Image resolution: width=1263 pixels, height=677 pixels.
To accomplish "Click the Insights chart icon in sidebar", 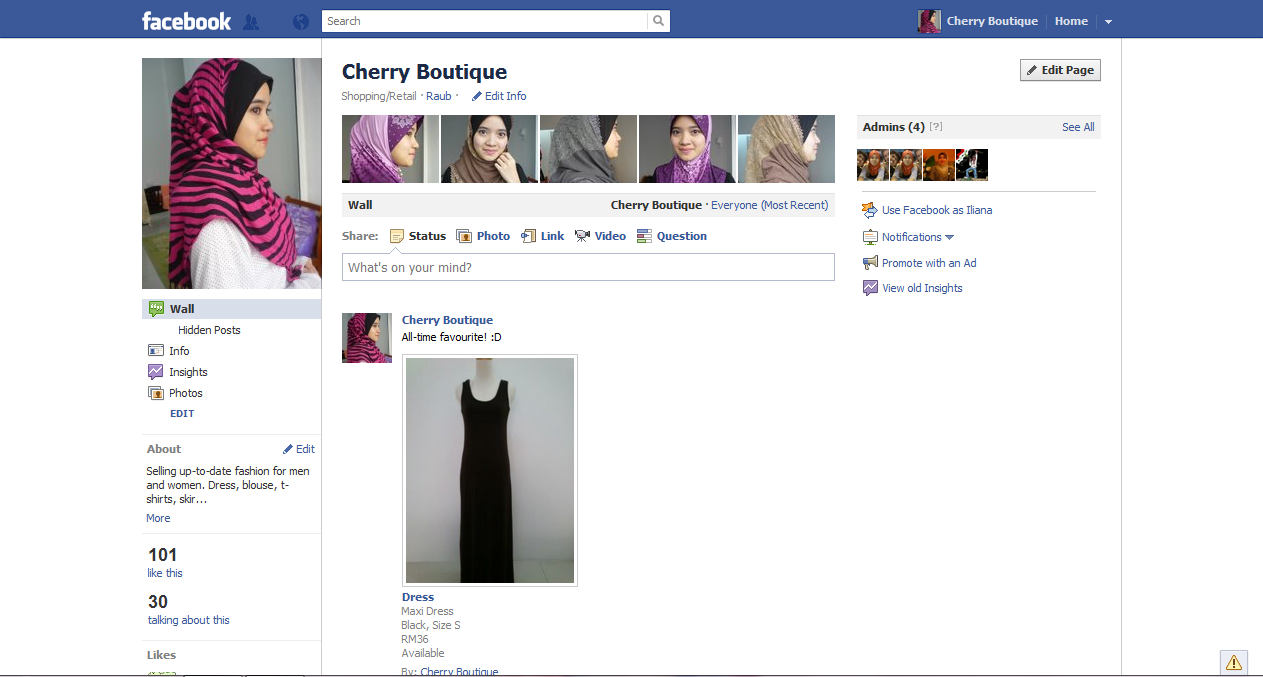I will [x=156, y=372].
